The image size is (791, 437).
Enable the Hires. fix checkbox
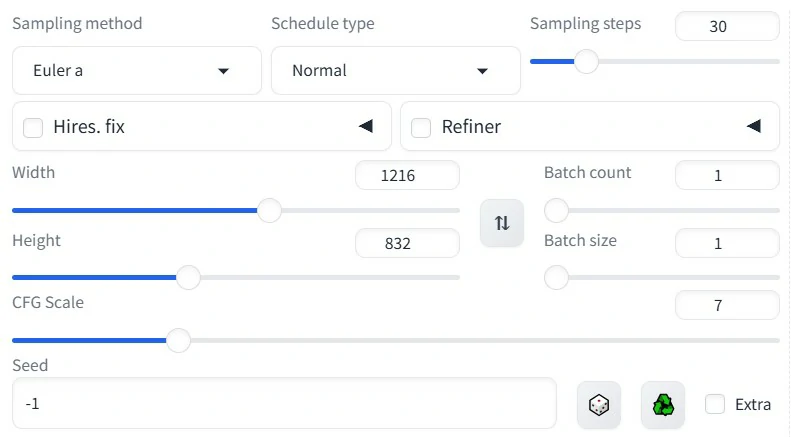[33, 127]
